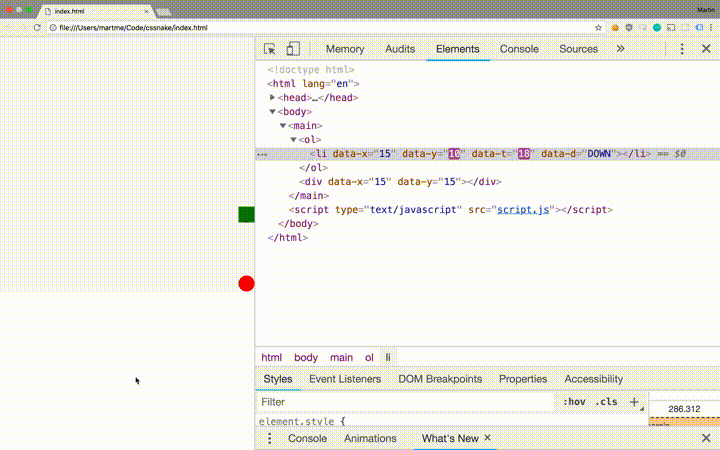Screen dimensions: 720x450
Task: Collapse the body element node
Action: [273, 112]
